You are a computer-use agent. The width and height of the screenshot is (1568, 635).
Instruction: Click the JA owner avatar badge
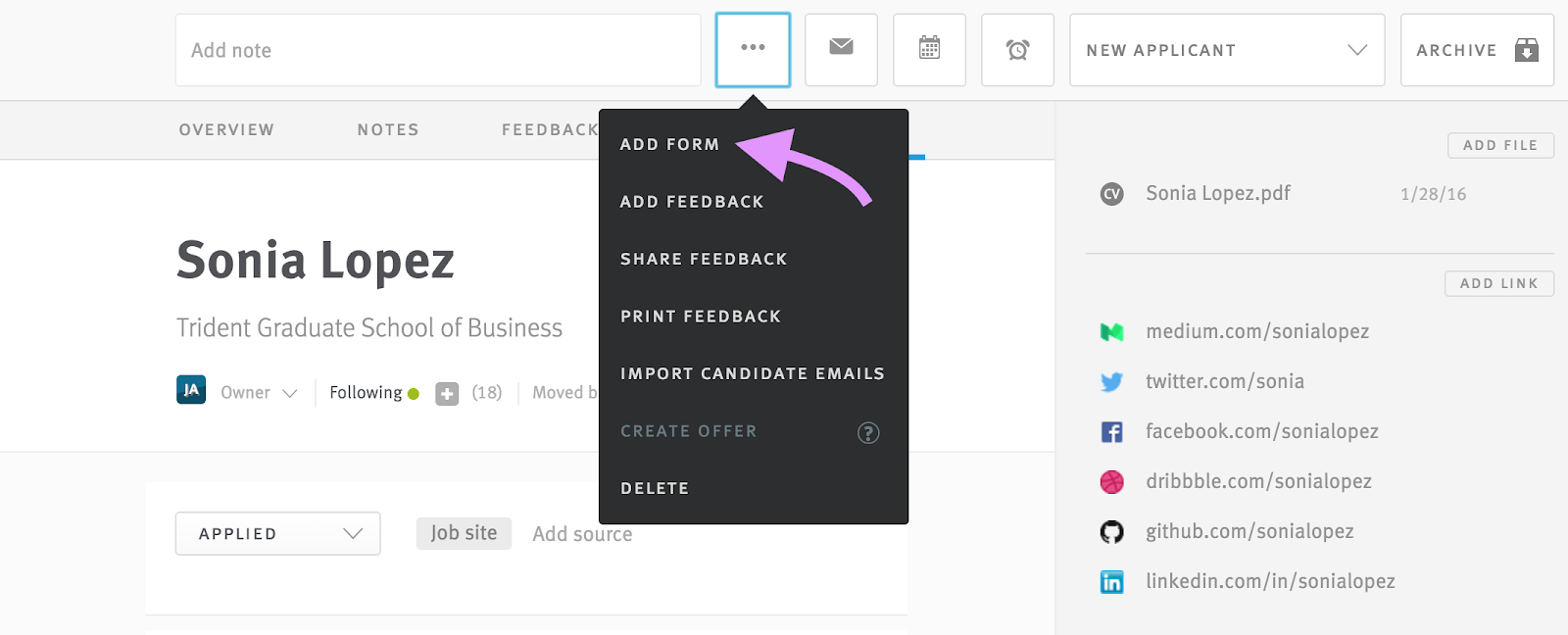(x=191, y=390)
